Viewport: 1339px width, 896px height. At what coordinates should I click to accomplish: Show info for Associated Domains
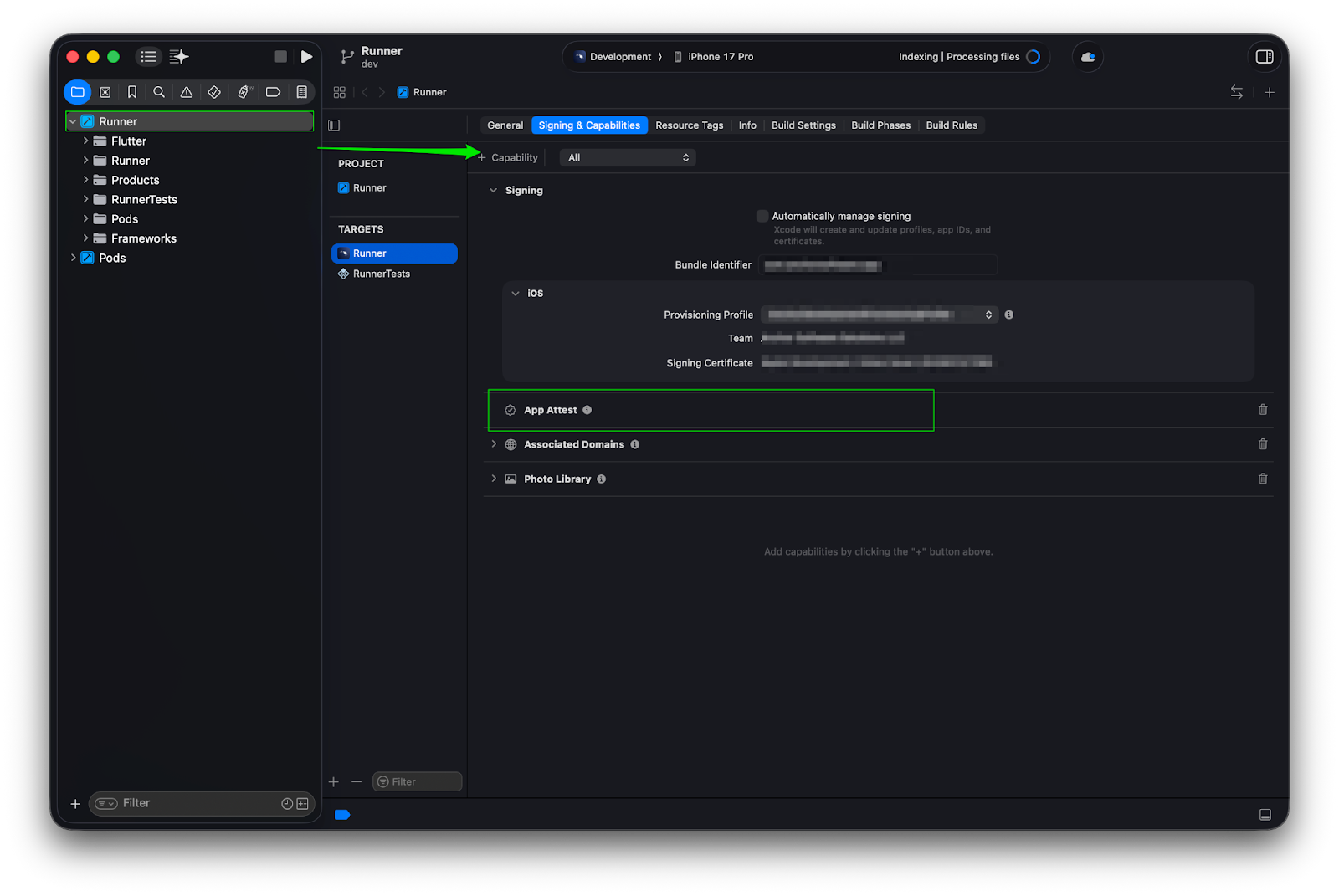pos(635,444)
